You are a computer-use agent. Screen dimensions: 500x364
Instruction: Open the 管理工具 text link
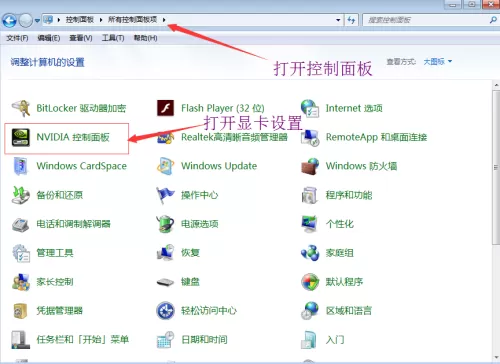(55, 253)
